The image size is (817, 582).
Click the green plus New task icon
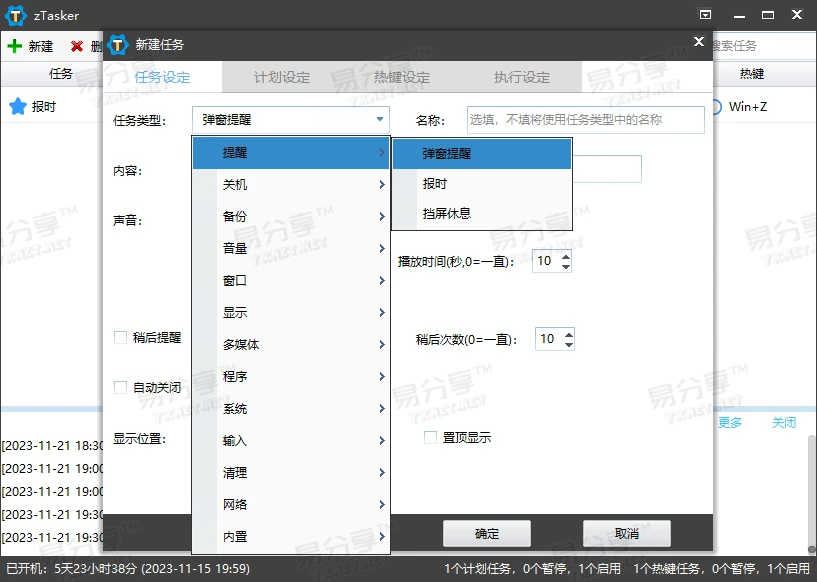tap(15, 46)
